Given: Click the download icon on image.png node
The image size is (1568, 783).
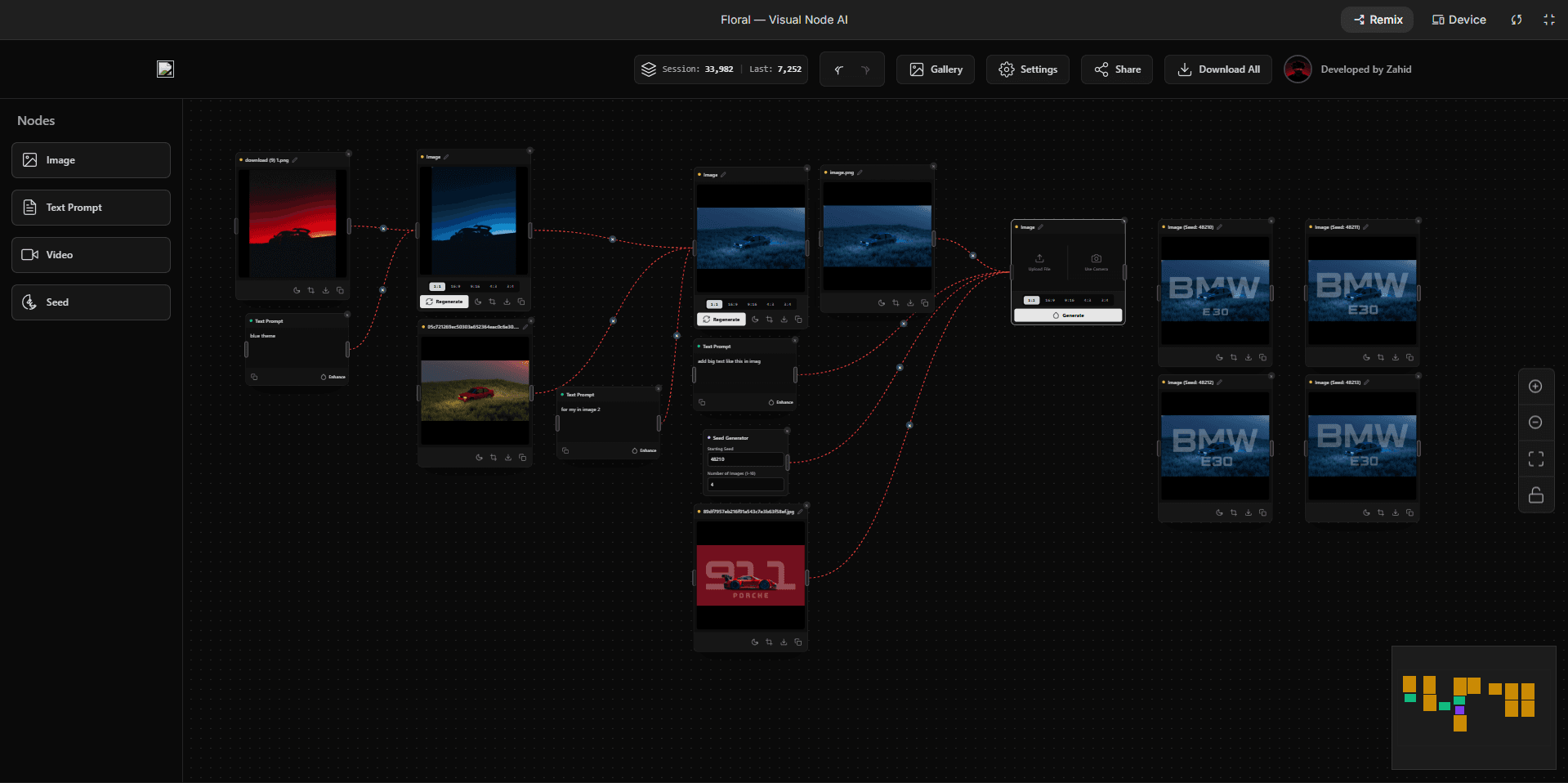Looking at the screenshot, I should click(910, 302).
